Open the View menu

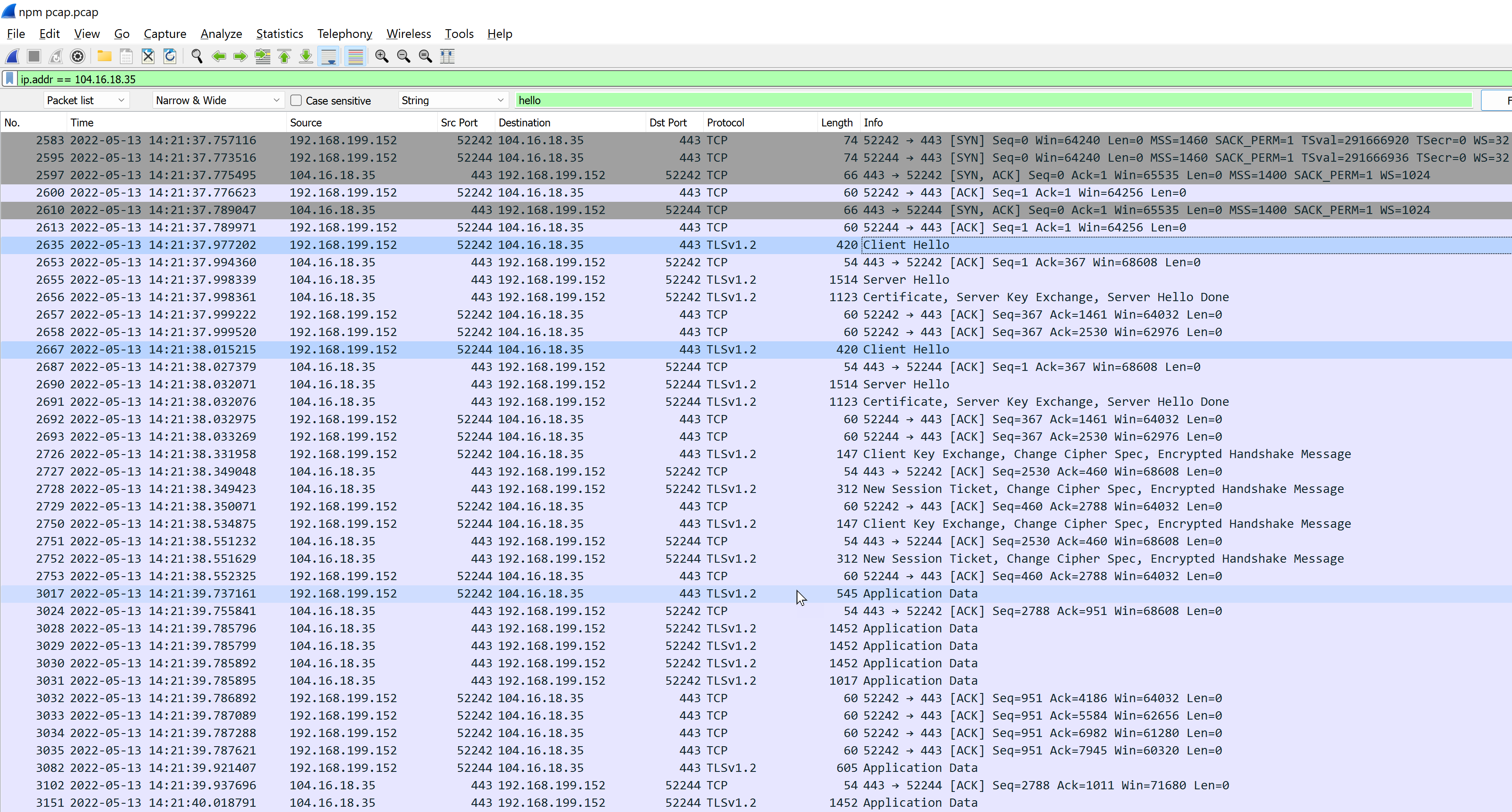coord(87,34)
